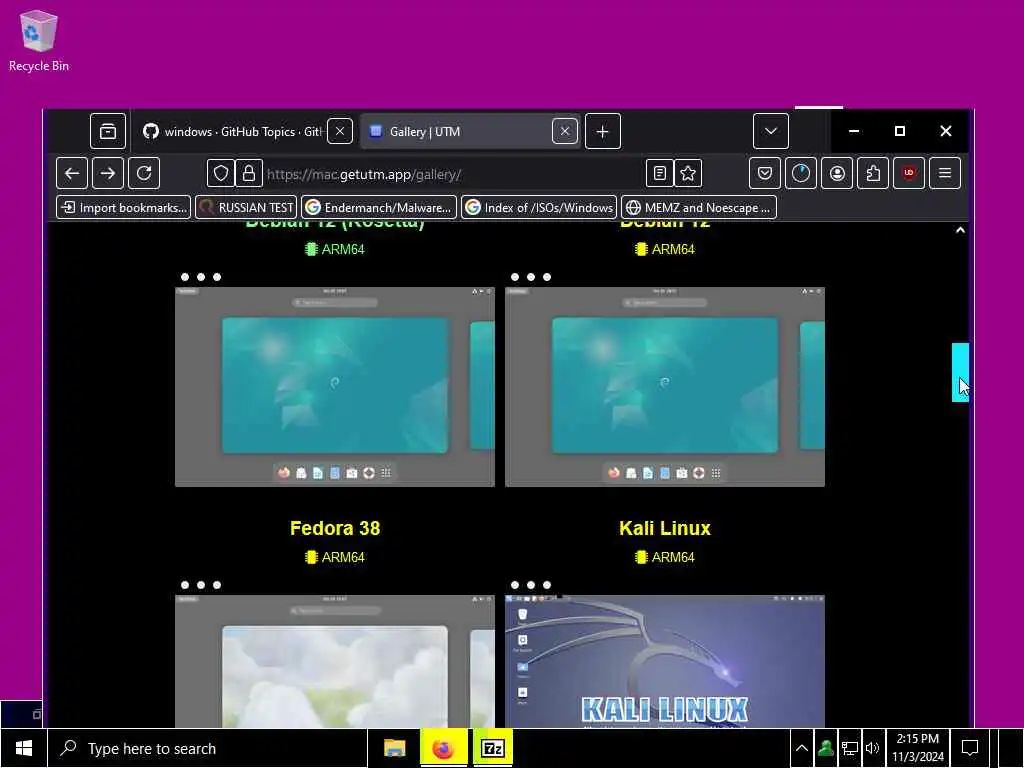Go forward to the next page
1024x768 pixels.
[x=108, y=173]
